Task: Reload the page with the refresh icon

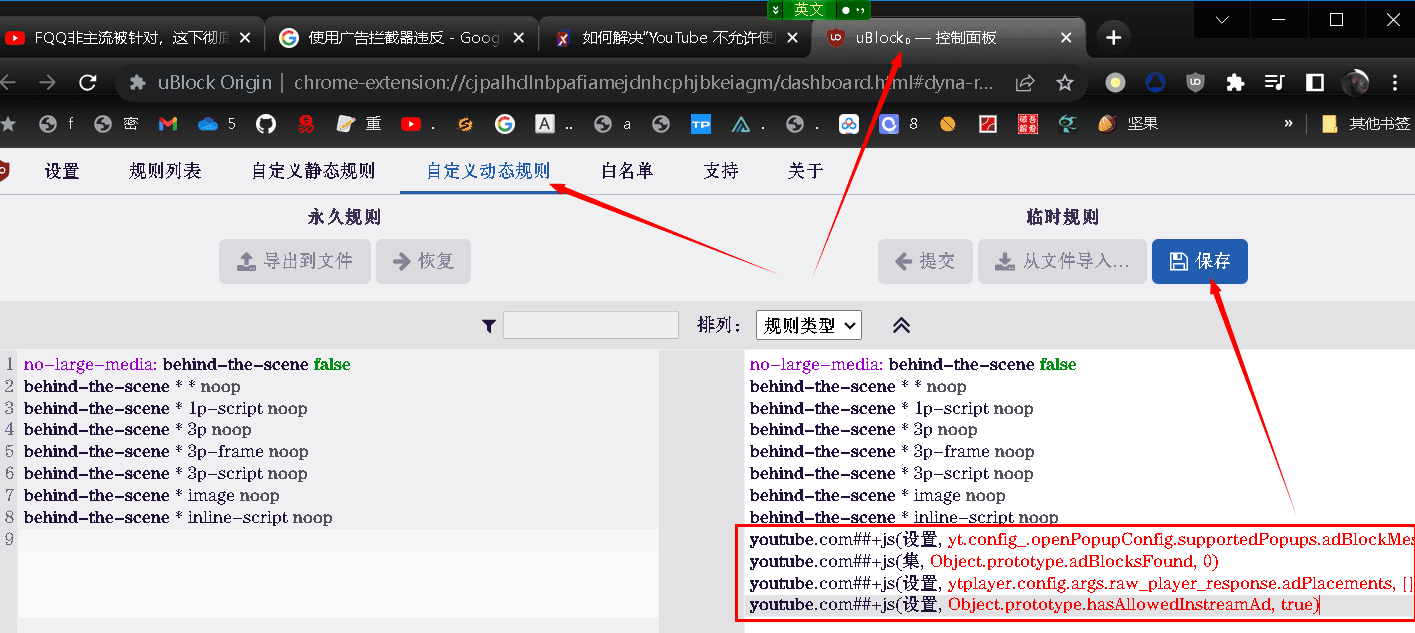Action: pos(88,83)
